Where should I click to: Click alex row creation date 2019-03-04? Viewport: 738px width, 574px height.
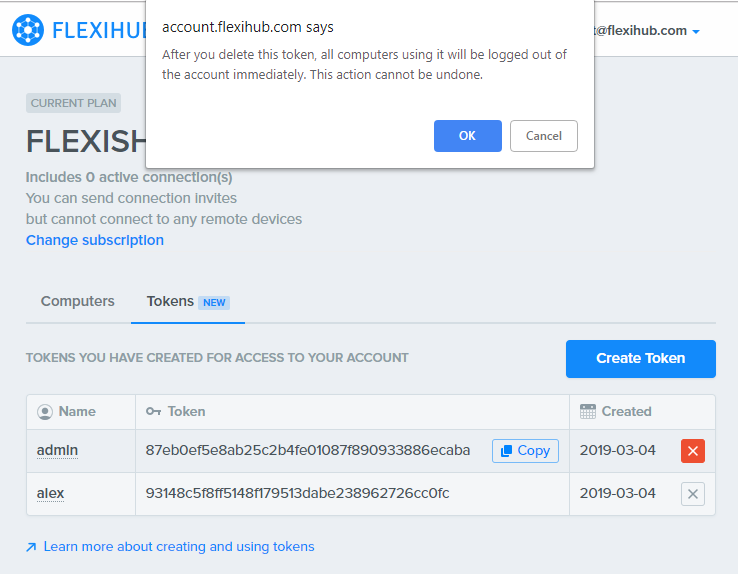click(x=618, y=493)
